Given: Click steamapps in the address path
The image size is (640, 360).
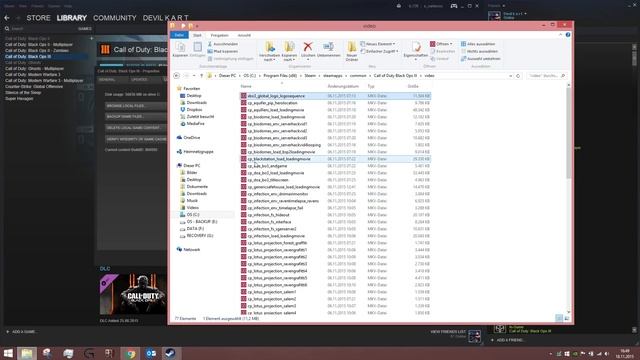Looking at the screenshot, I should point(333,76).
